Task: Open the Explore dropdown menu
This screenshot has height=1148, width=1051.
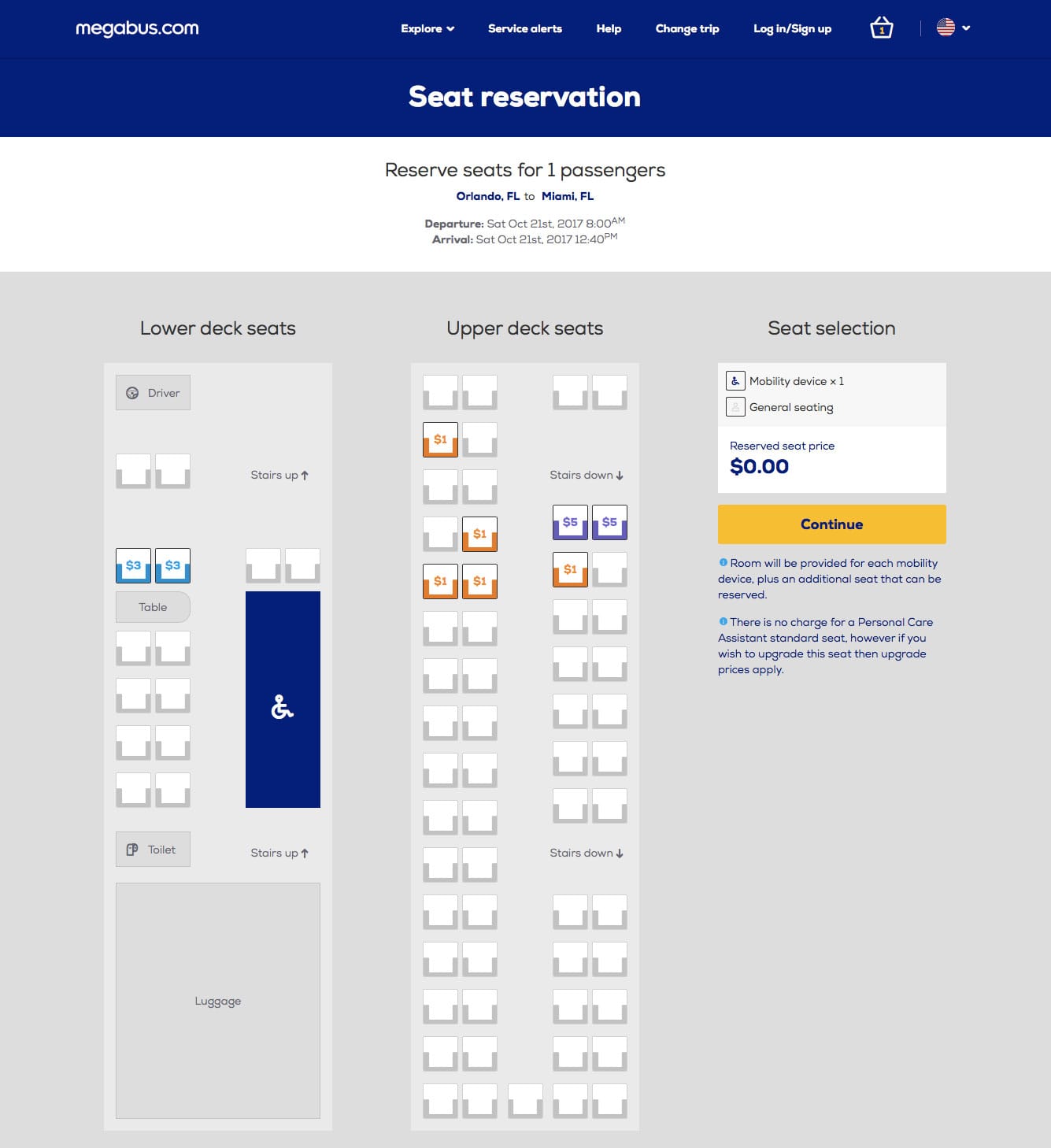Action: tap(426, 28)
